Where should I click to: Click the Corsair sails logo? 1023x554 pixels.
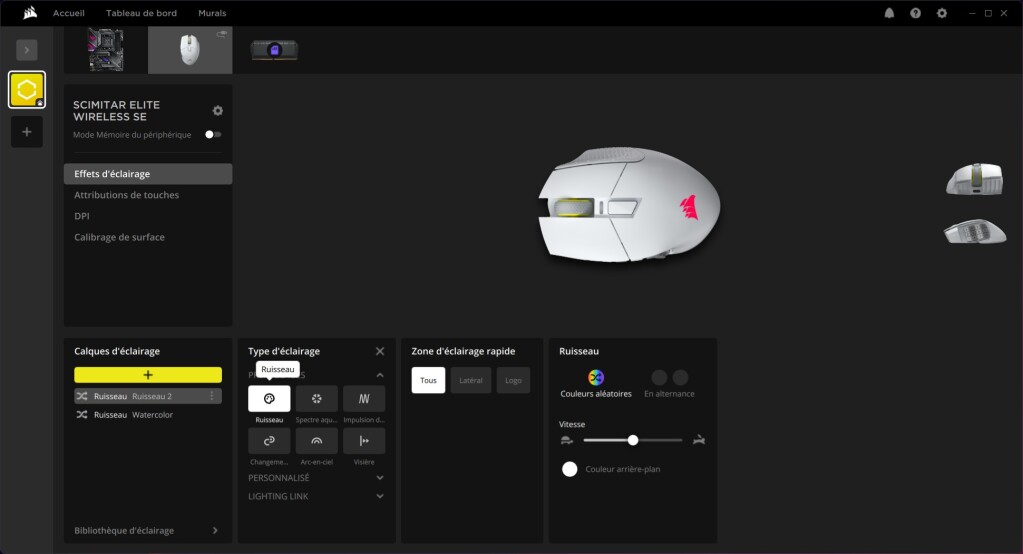coord(30,12)
